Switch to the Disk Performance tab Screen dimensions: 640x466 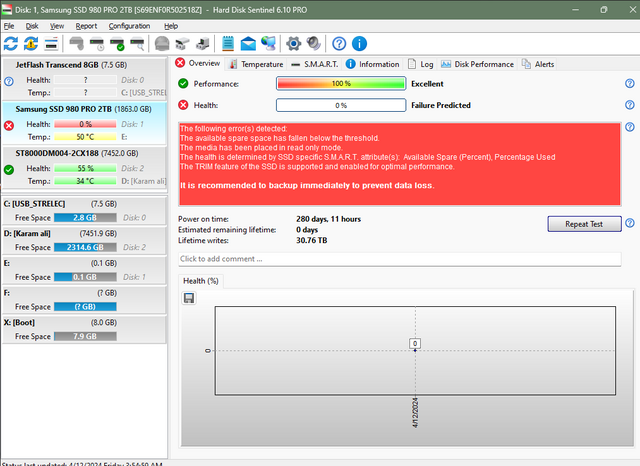[x=485, y=64]
